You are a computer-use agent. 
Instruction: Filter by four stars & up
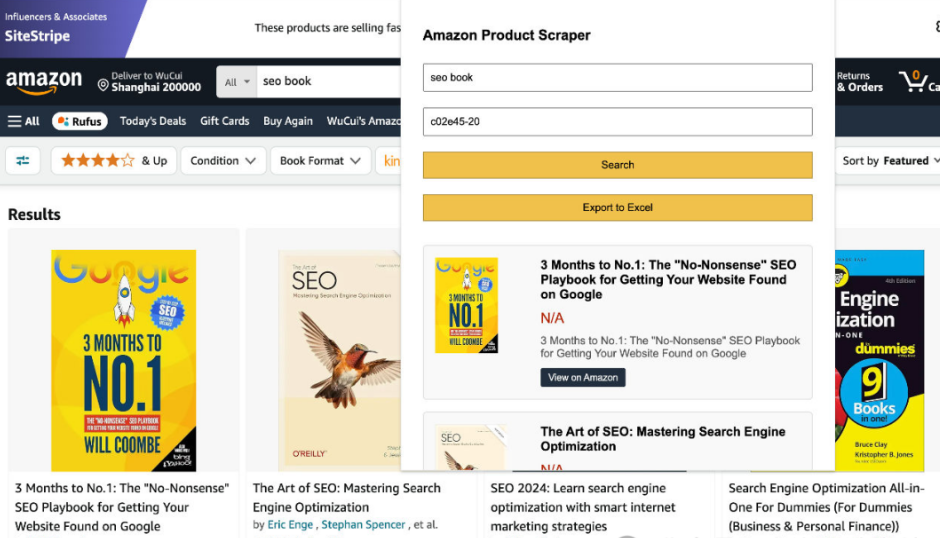click(110, 160)
